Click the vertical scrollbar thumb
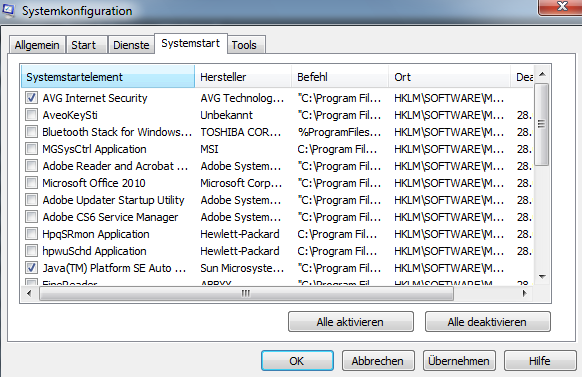The image size is (582, 377). click(x=542, y=124)
